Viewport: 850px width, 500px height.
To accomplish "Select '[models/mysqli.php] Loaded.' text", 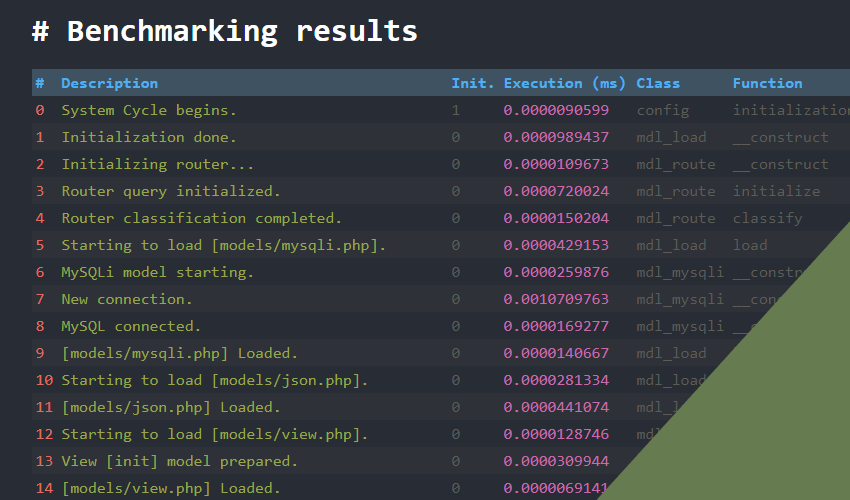I will [179, 354].
